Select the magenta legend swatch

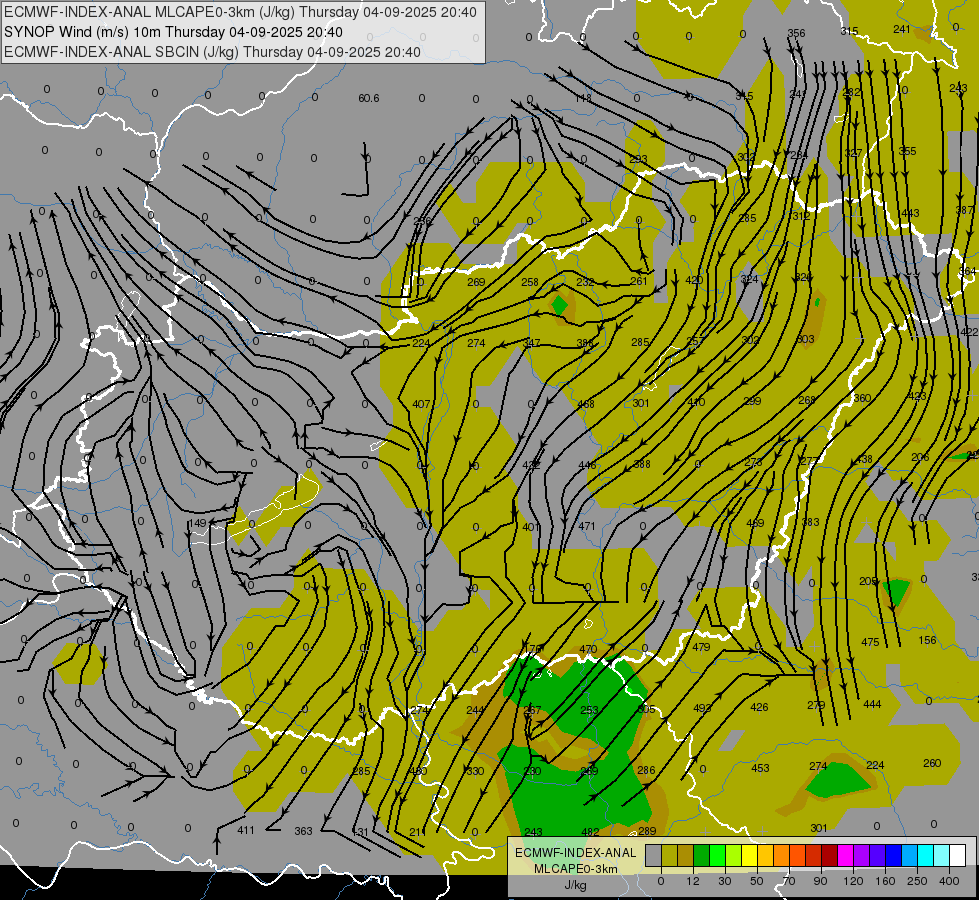point(845,855)
